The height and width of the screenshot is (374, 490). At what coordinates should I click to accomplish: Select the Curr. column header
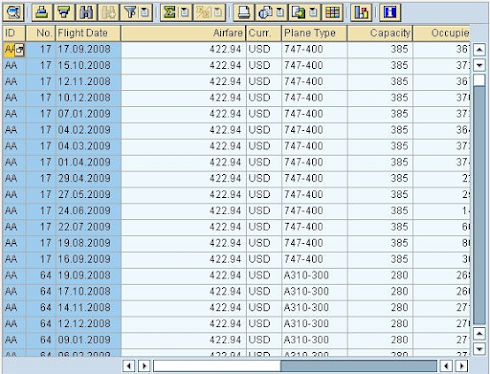coord(264,33)
